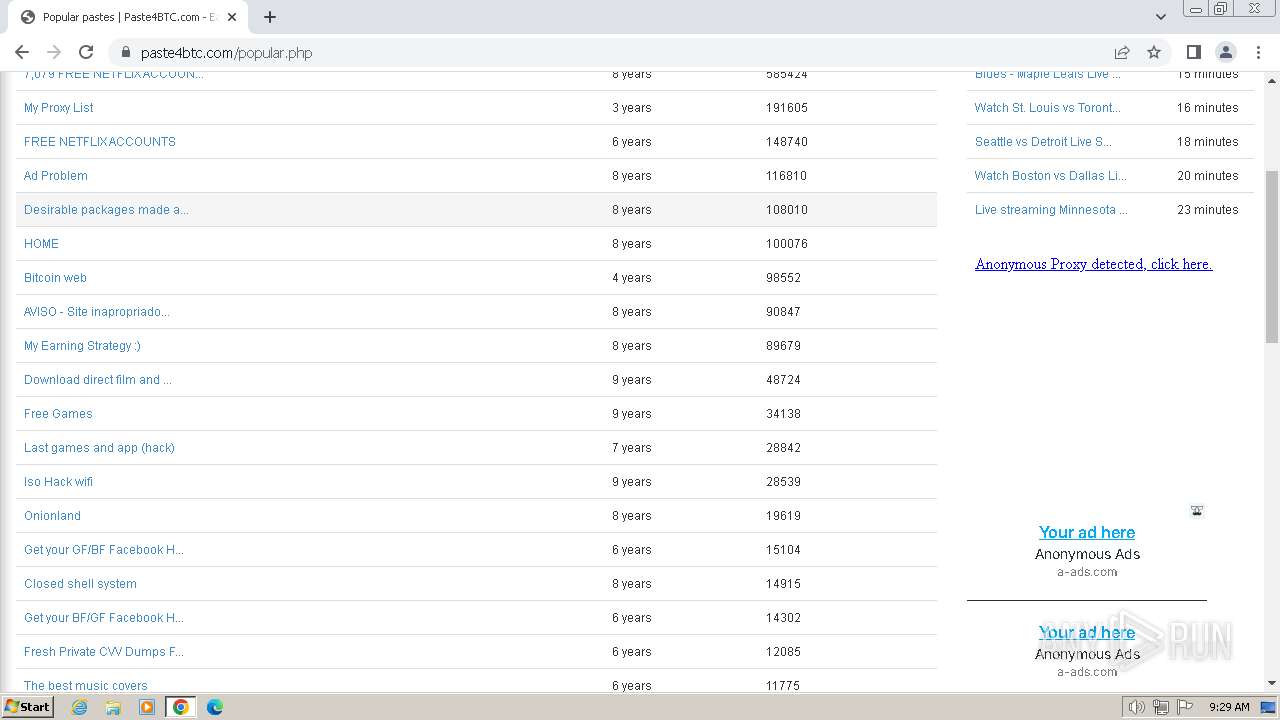Image resolution: width=1280 pixels, height=720 pixels.
Task: Open the browser side panel
Action: click(x=1193, y=52)
